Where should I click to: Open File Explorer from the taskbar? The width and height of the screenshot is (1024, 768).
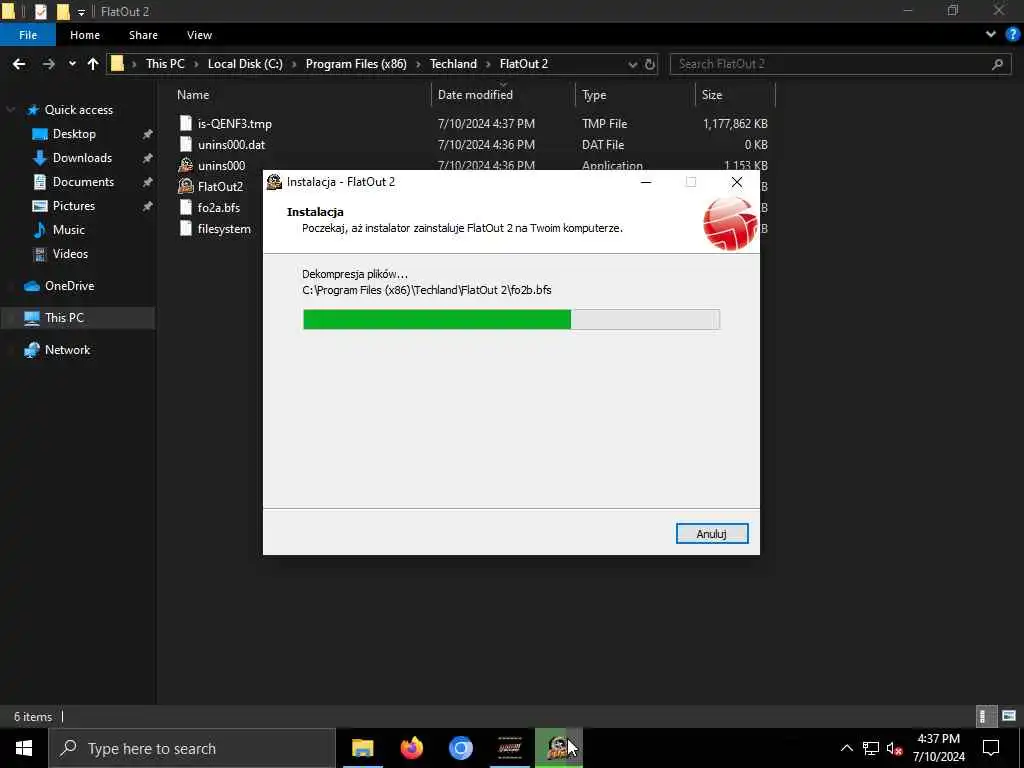point(362,748)
